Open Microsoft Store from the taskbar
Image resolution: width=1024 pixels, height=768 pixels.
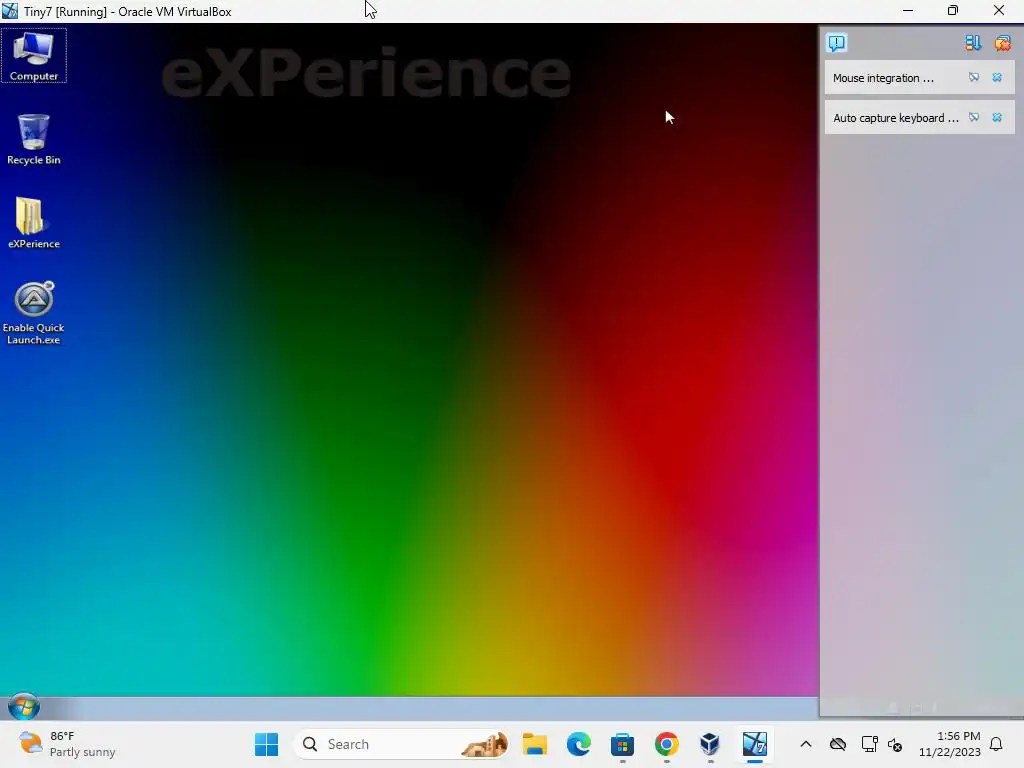point(622,744)
